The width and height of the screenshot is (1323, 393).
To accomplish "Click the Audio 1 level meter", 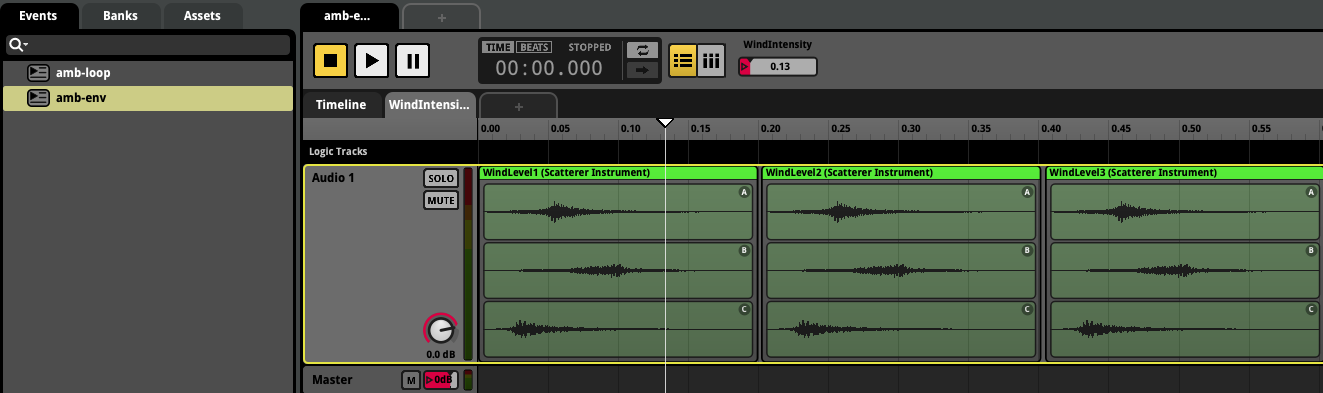I will pos(468,264).
